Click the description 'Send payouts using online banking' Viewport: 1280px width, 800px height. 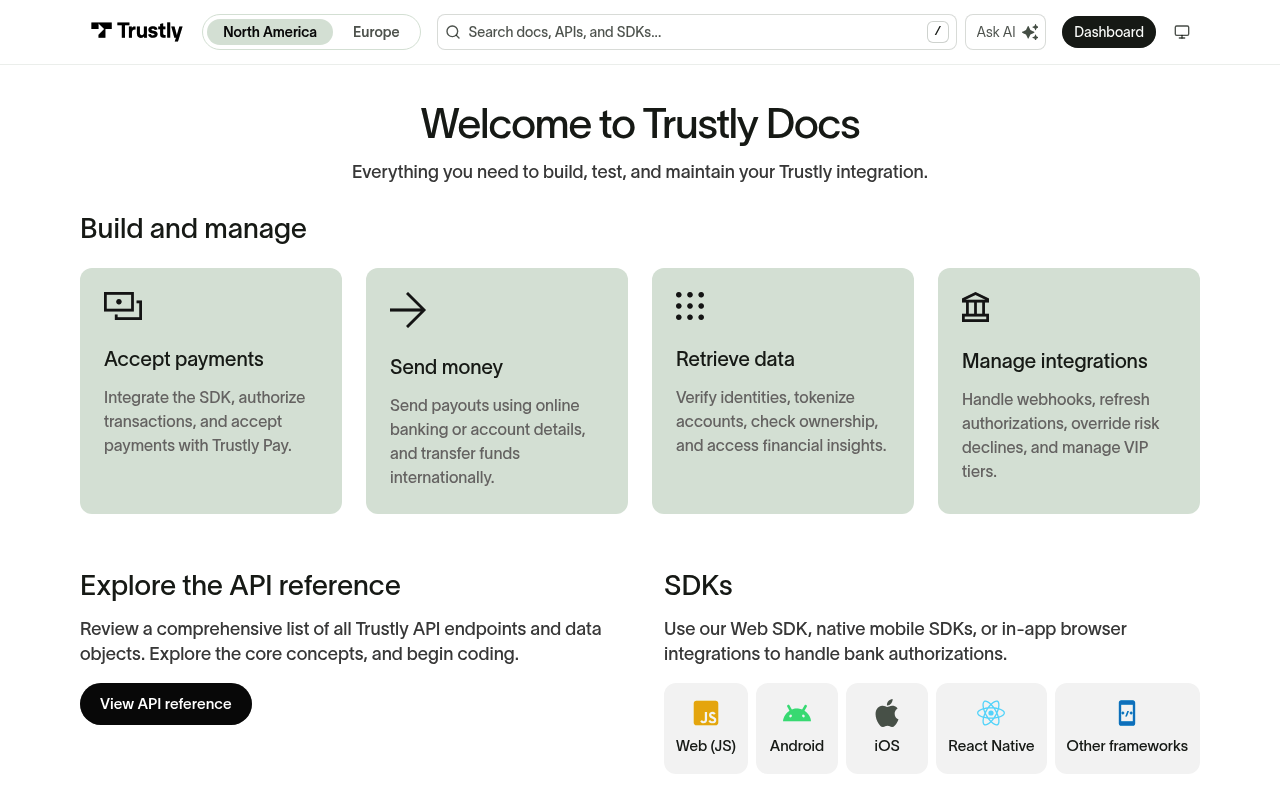pyautogui.click(x=488, y=441)
